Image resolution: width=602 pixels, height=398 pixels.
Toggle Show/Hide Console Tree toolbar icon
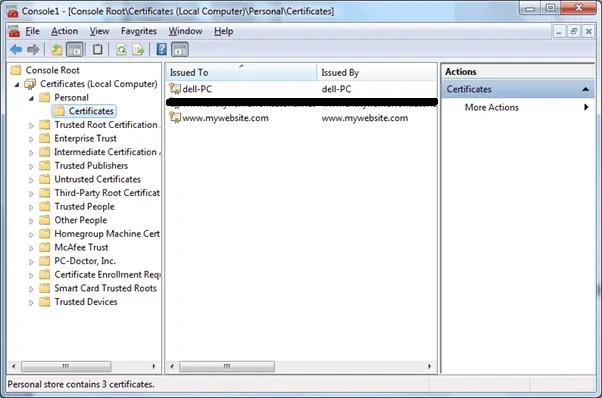pyautogui.click(x=74, y=50)
